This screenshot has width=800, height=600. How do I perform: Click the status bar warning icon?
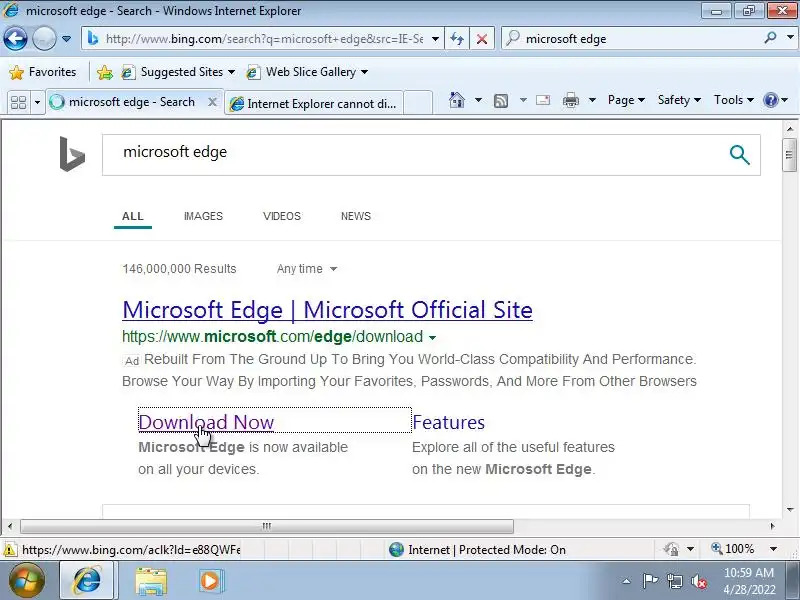(9, 550)
